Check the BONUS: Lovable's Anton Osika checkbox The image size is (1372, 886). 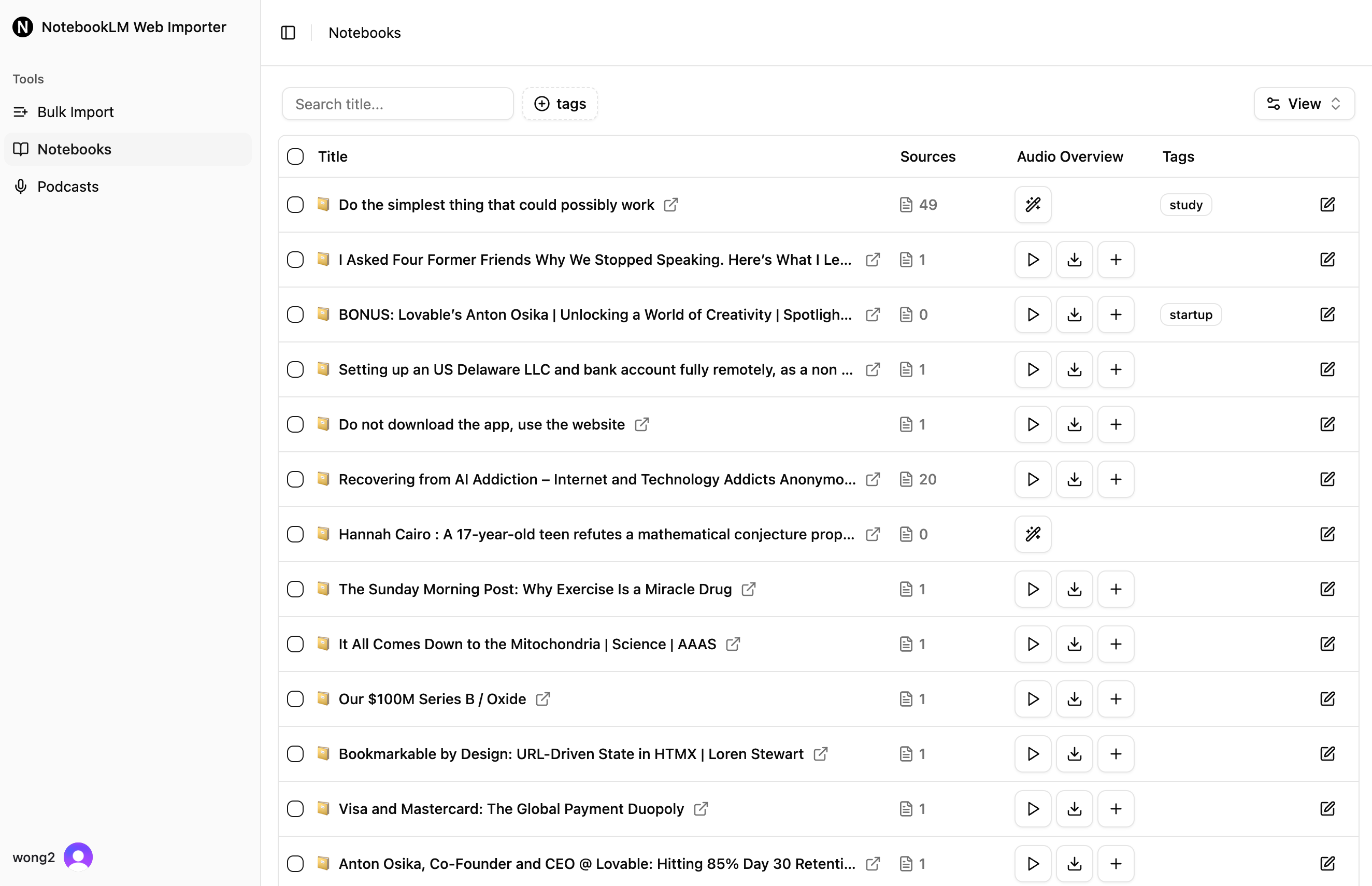[295, 315]
